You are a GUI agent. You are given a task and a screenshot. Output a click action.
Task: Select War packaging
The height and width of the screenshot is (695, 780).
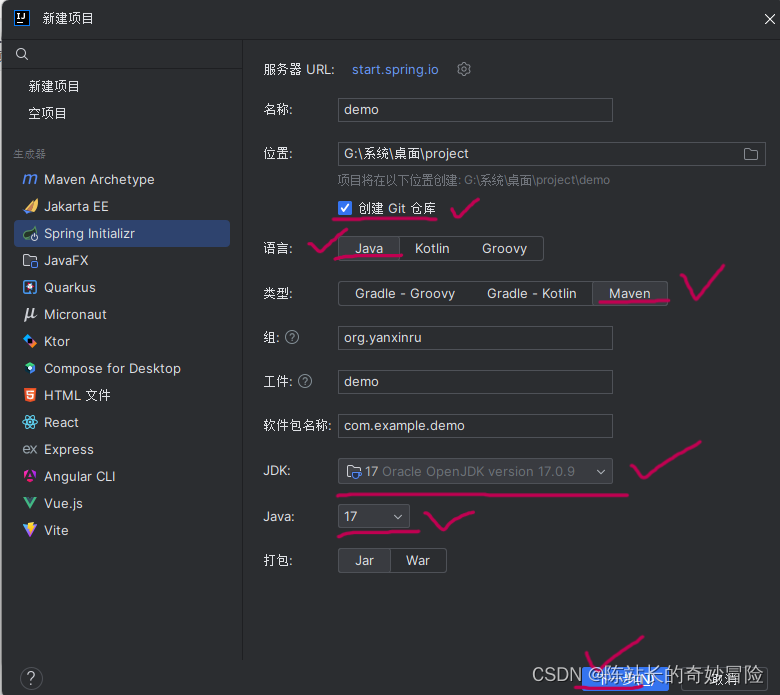(418, 561)
